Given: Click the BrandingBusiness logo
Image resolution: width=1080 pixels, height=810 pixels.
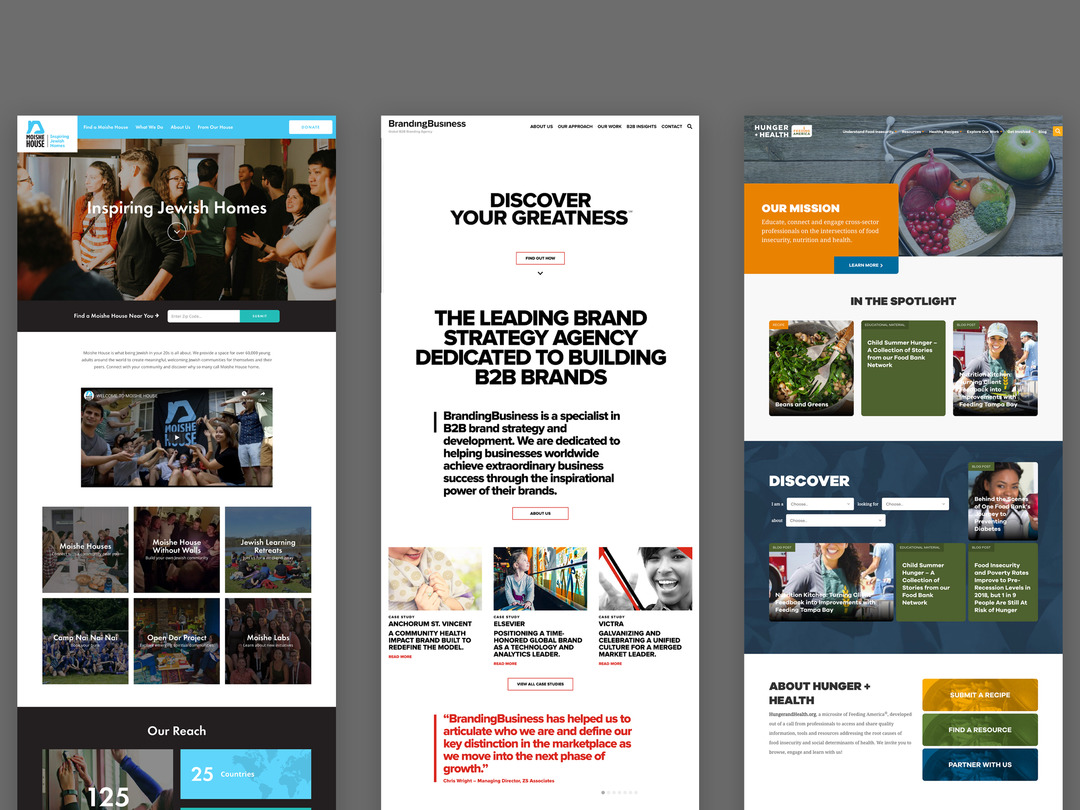Looking at the screenshot, I should 427,125.
